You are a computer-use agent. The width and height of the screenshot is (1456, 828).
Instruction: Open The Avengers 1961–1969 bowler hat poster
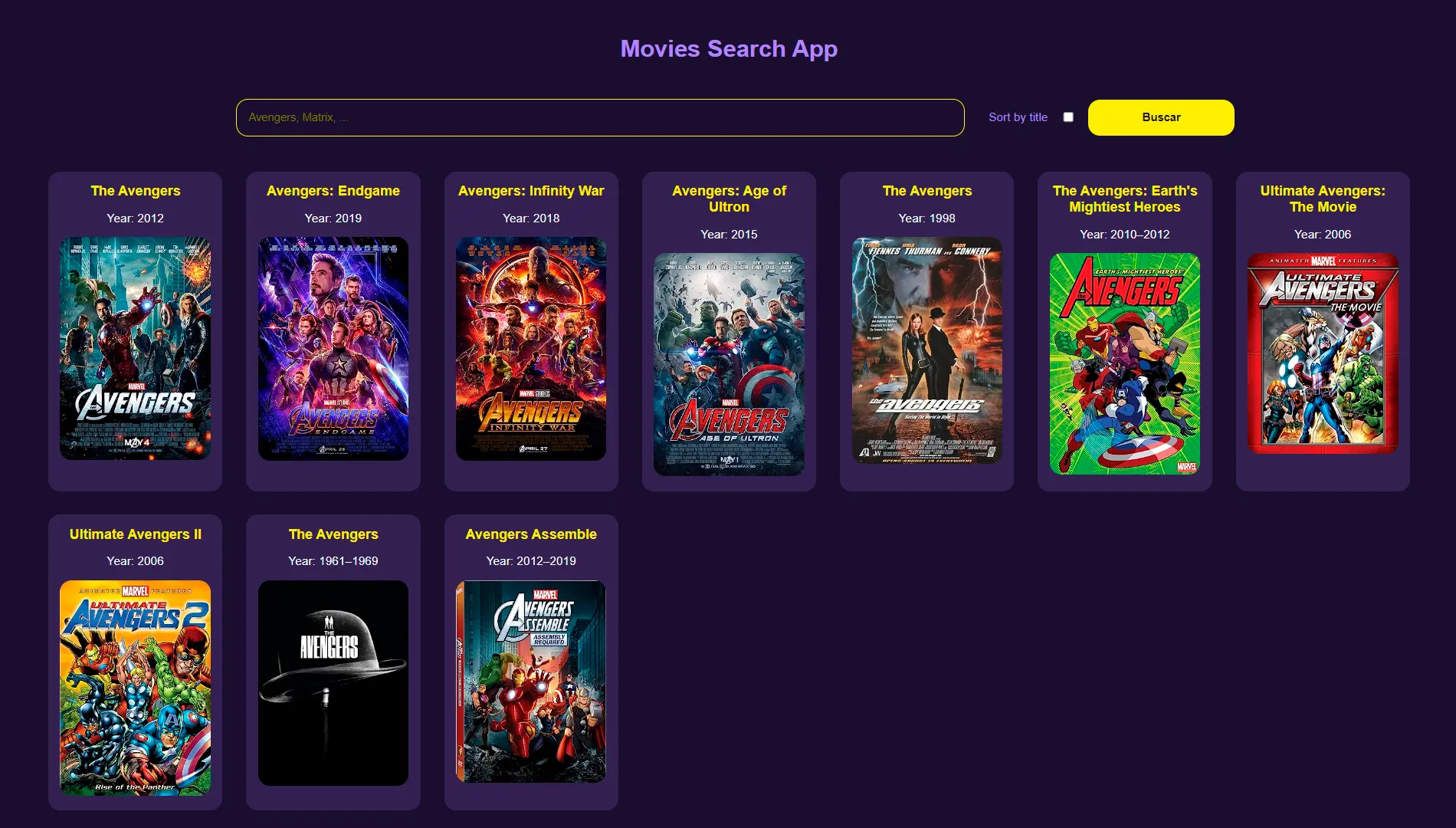pyautogui.click(x=333, y=683)
